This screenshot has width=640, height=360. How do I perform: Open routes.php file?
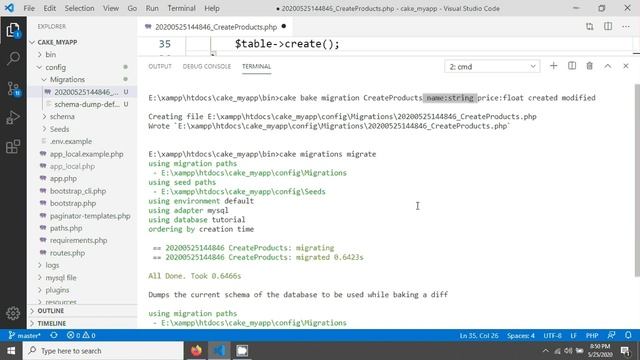pos(67,253)
